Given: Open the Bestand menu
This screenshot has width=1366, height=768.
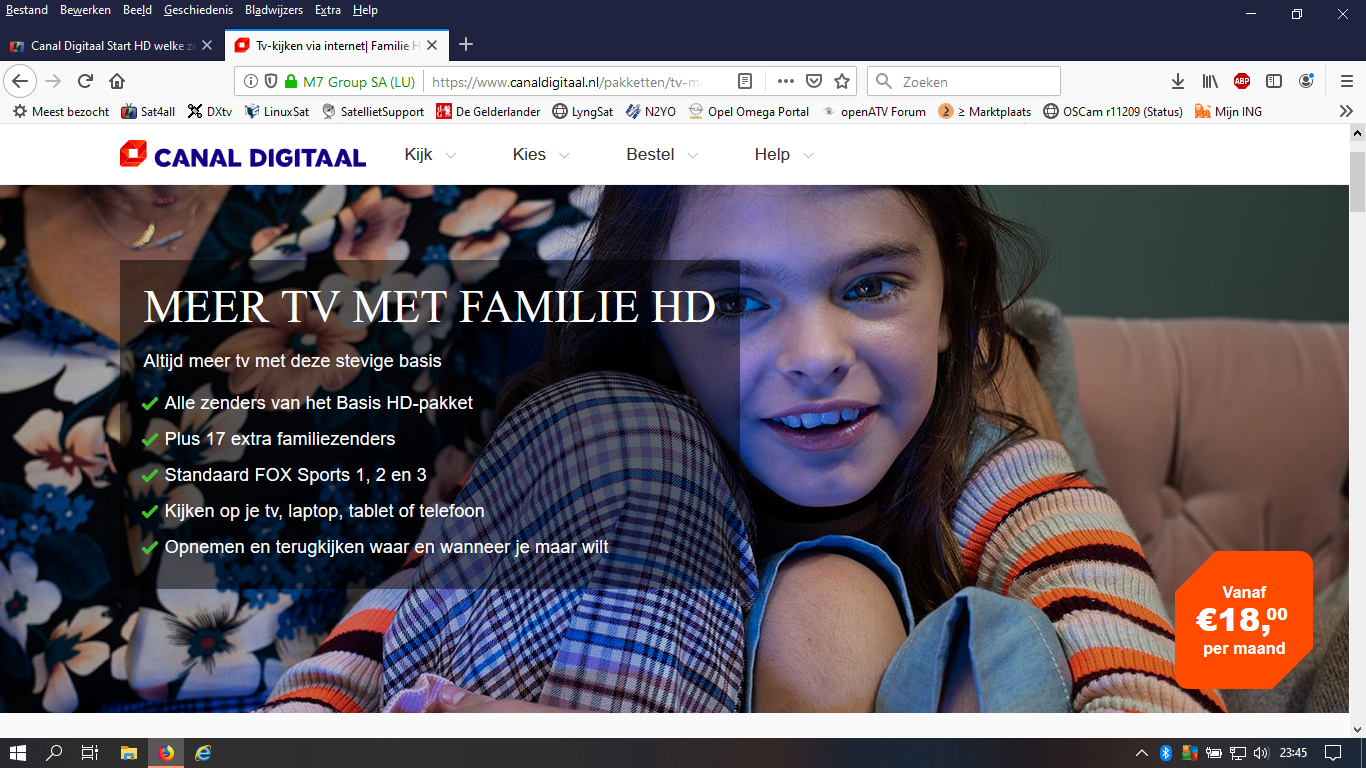Looking at the screenshot, I should click(27, 10).
